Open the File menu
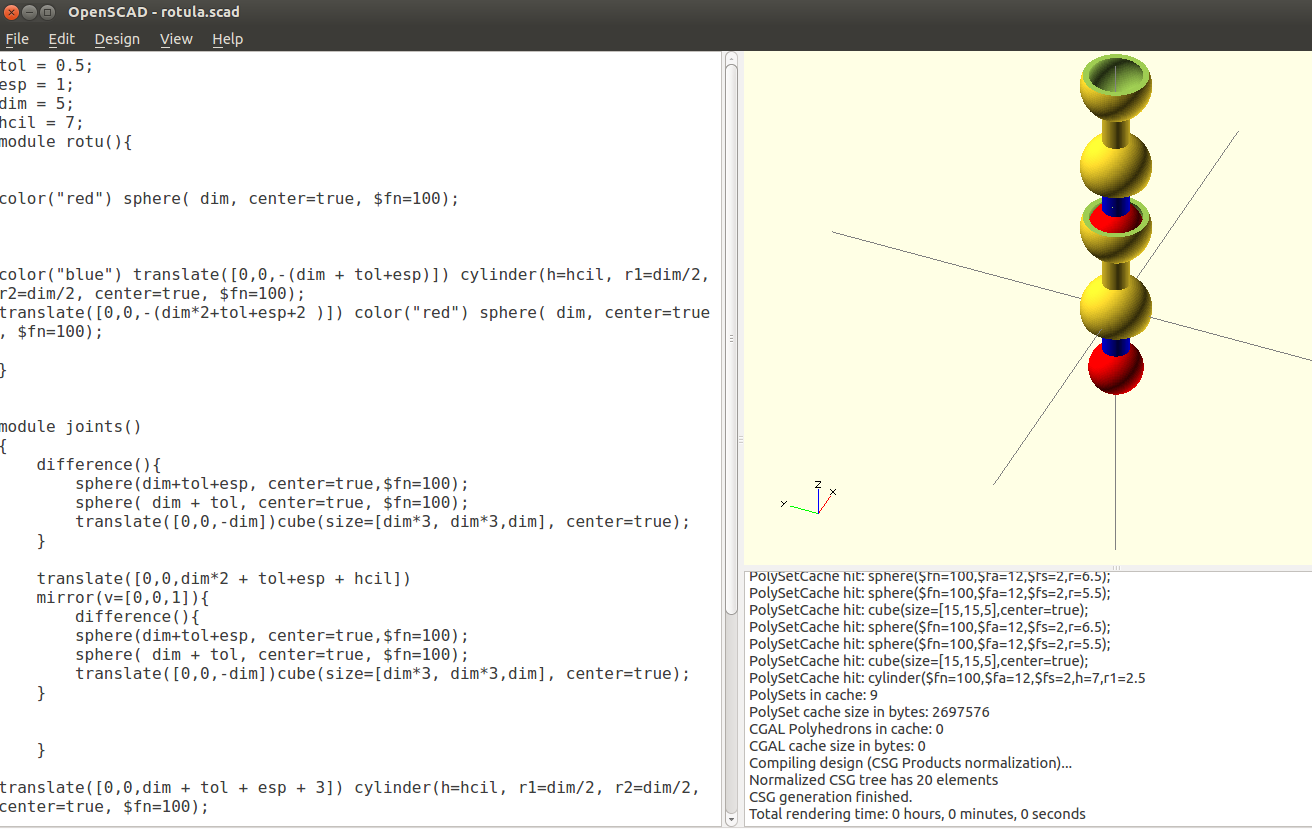1312x829 pixels. pyautogui.click(x=17, y=39)
